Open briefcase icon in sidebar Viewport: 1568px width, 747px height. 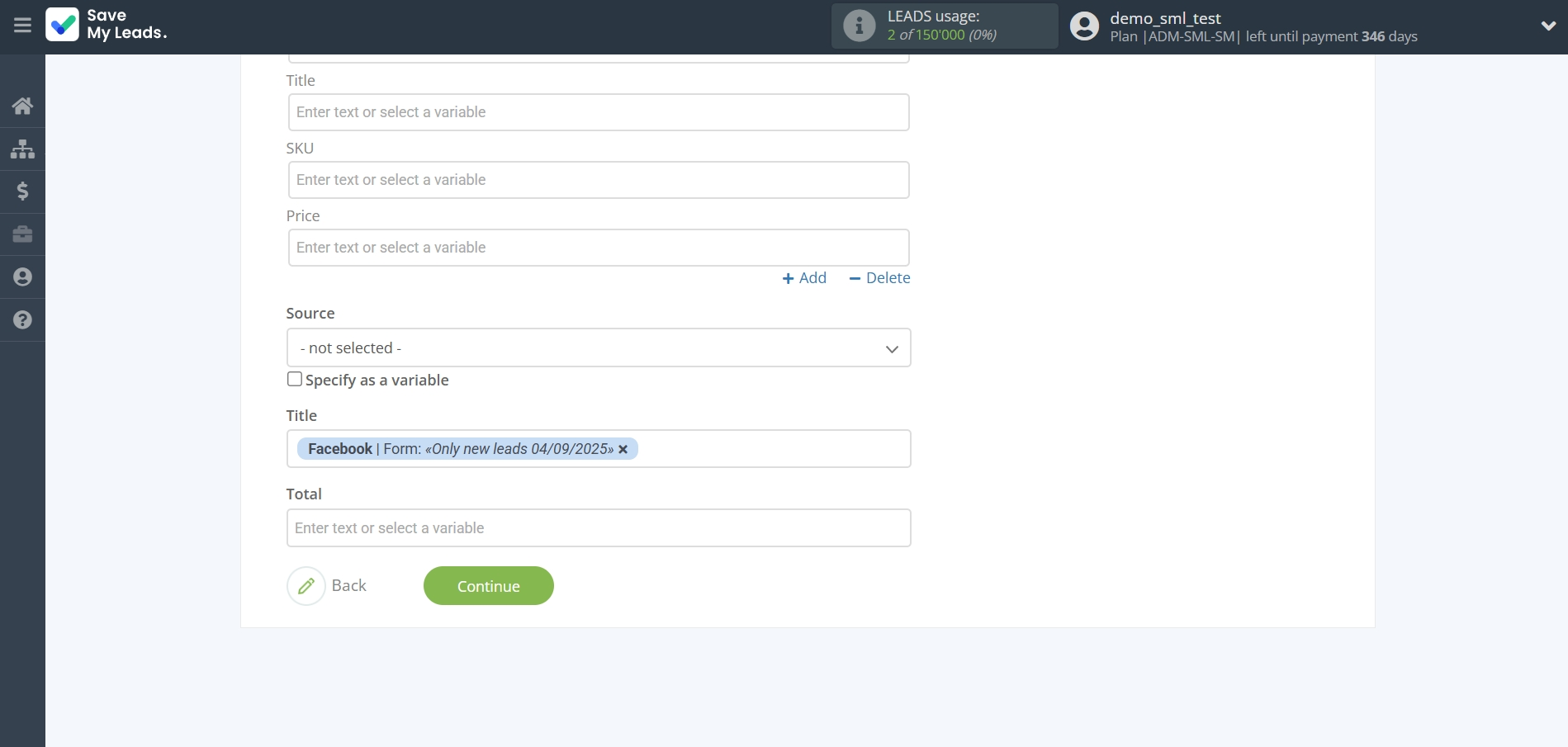pos(22,234)
